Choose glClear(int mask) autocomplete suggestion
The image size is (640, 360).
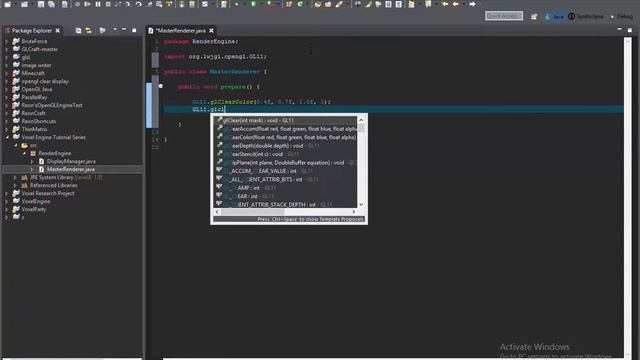click(x=286, y=120)
